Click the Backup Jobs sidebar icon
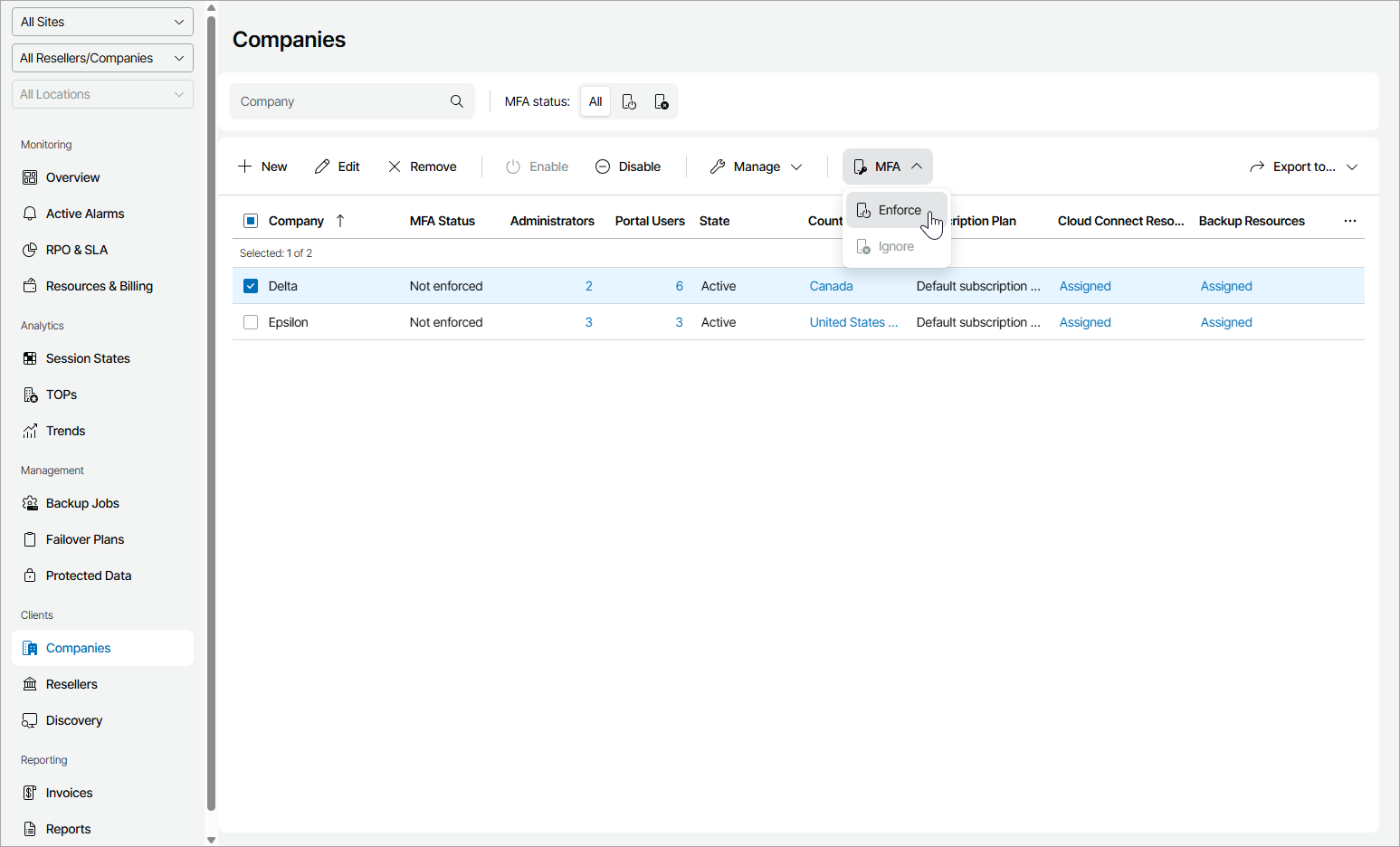This screenshot has height=847, width=1400. point(30,503)
